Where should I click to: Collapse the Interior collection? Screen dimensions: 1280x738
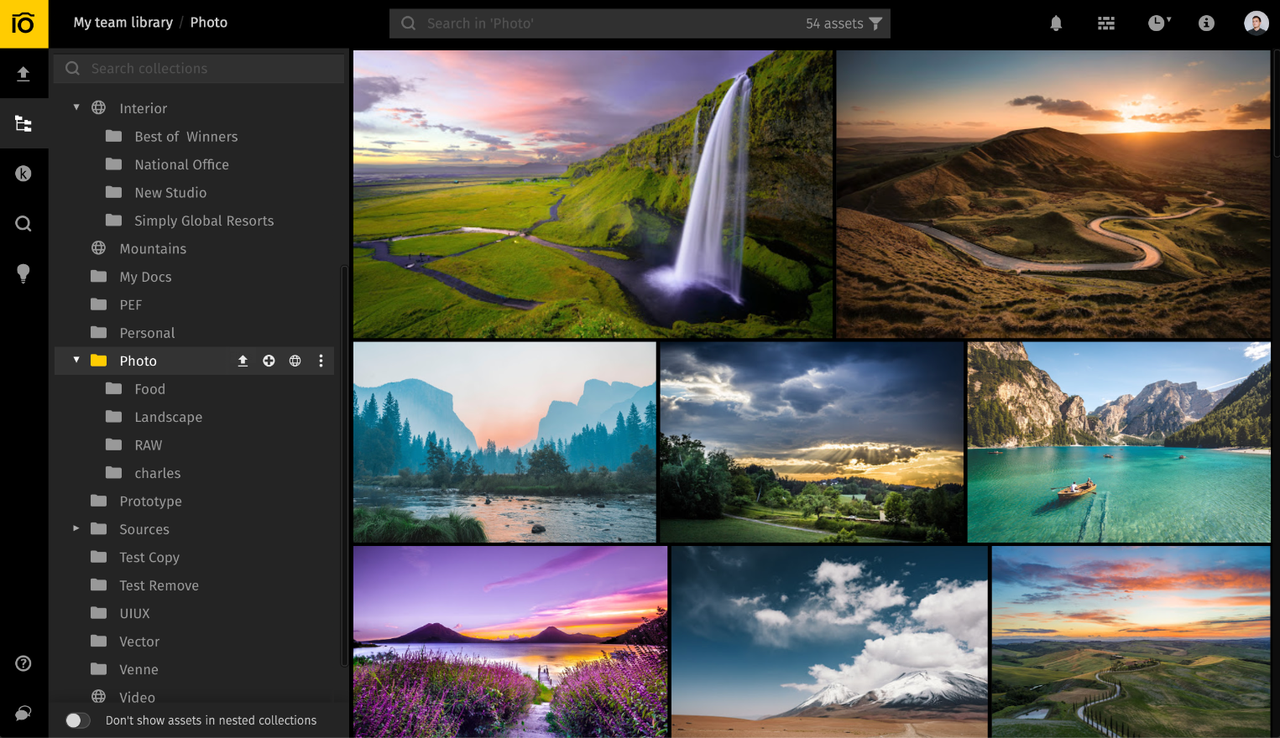(75, 107)
